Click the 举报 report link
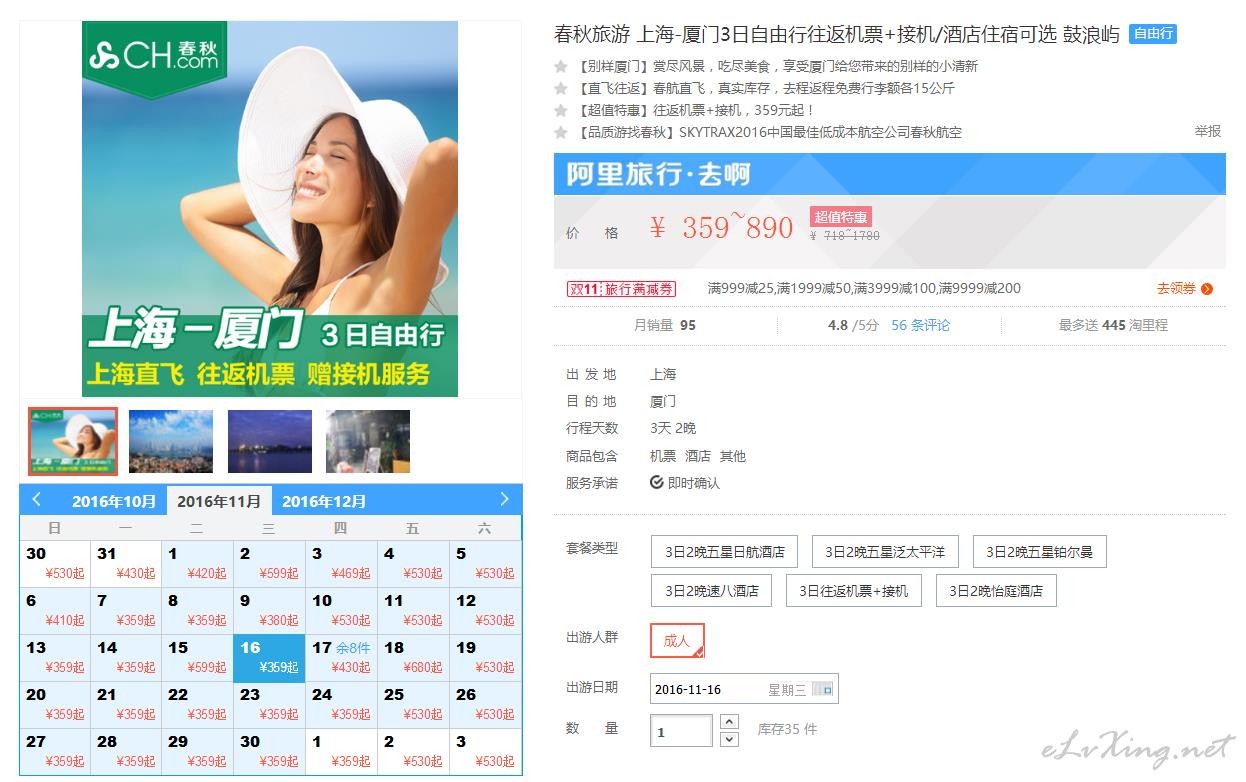 [1207, 131]
